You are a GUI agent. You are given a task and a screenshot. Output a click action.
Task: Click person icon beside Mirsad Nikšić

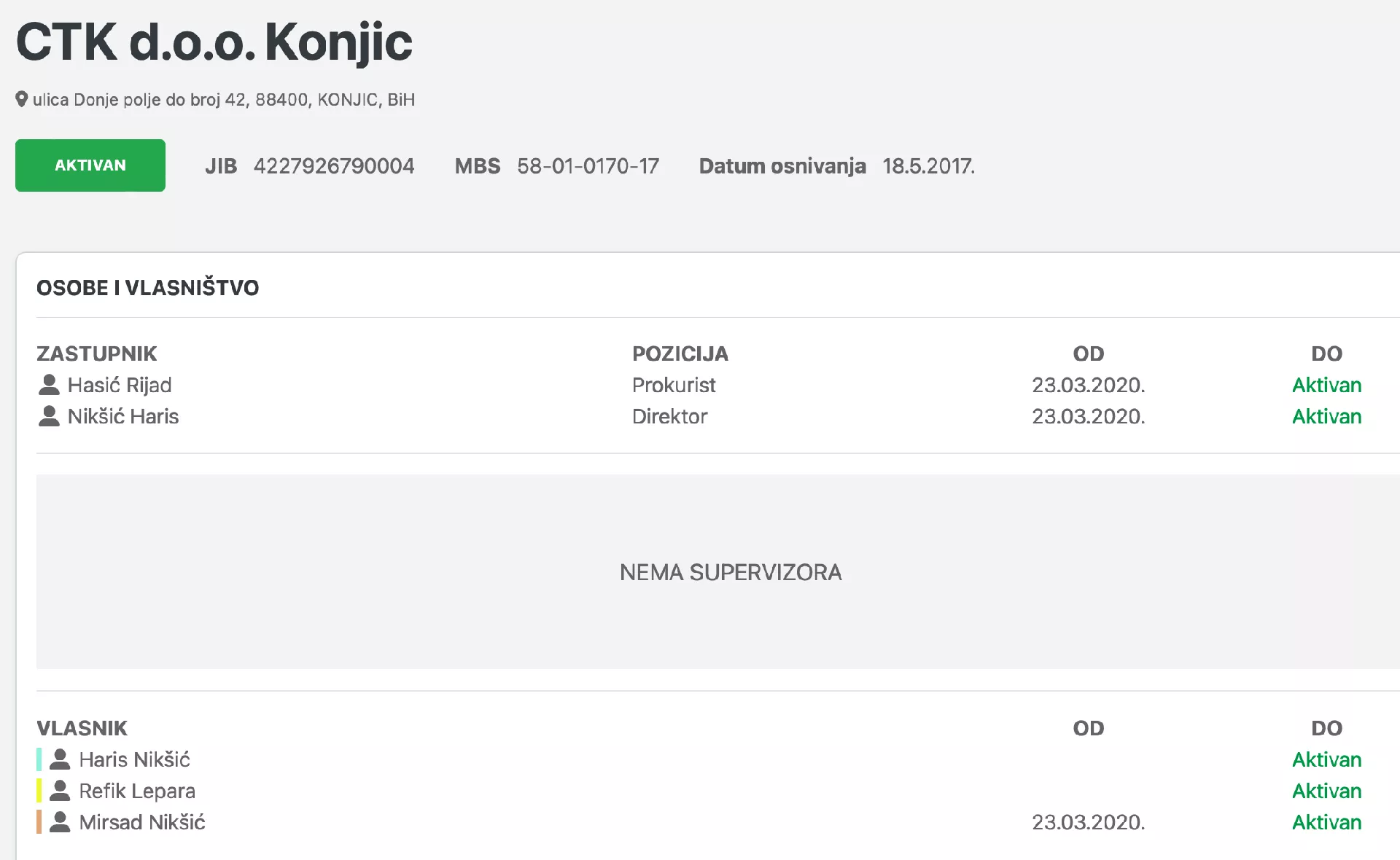pos(60,821)
